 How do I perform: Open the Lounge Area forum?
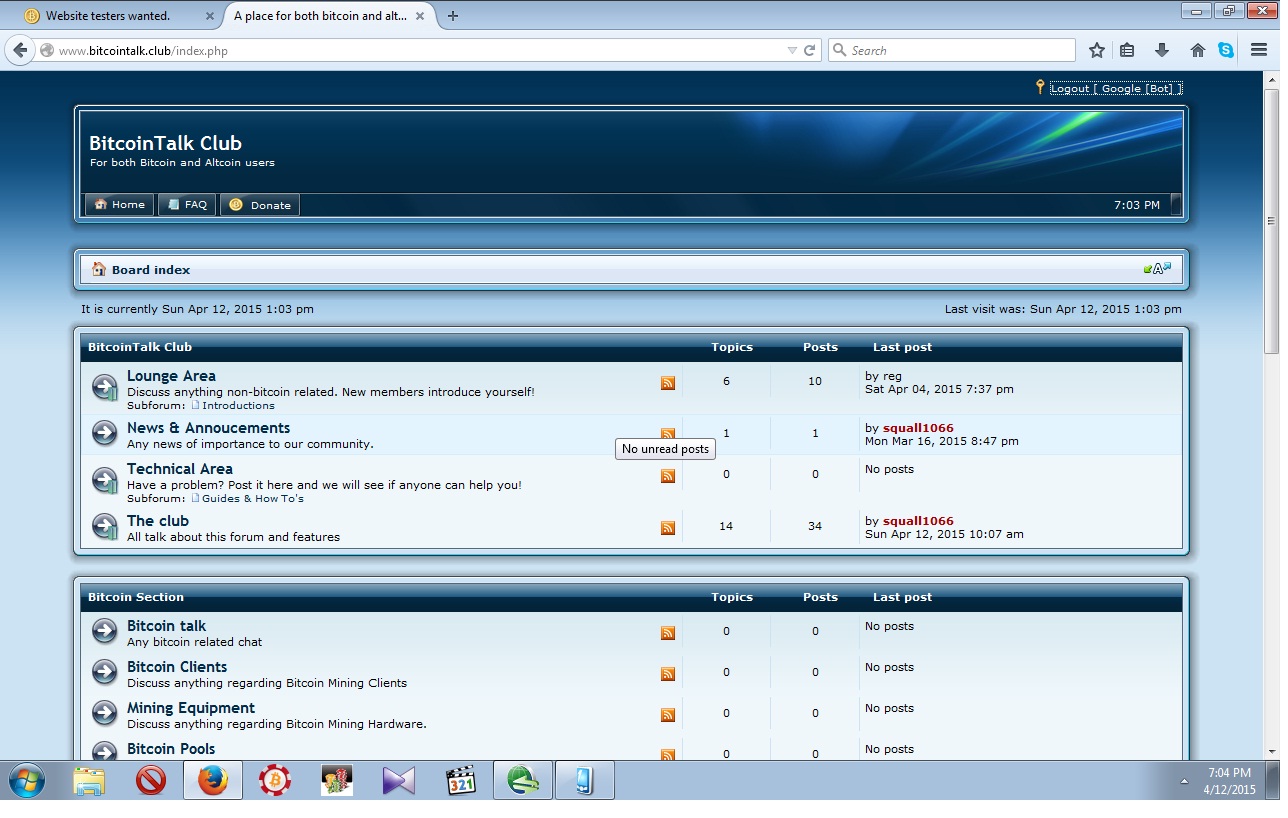click(x=171, y=376)
